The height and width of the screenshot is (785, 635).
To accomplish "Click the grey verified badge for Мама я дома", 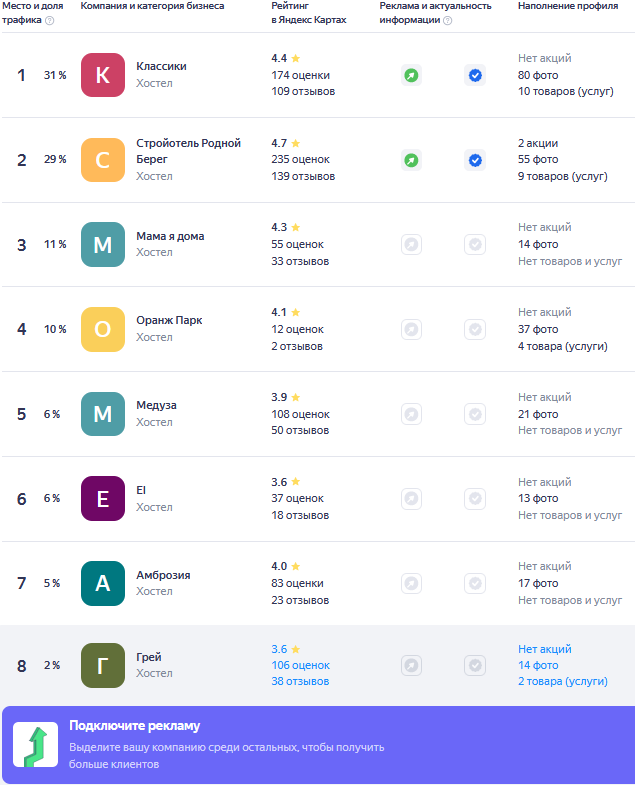I will [x=475, y=244].
